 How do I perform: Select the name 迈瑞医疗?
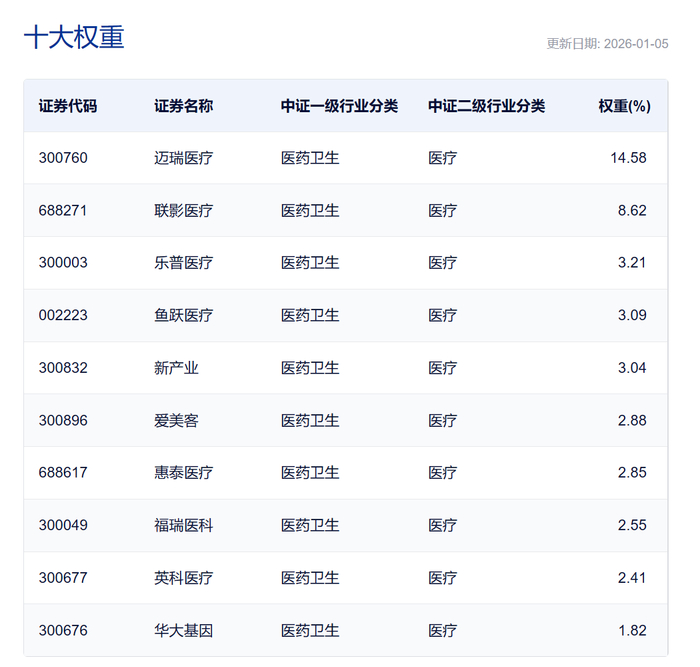pos(183,158)
